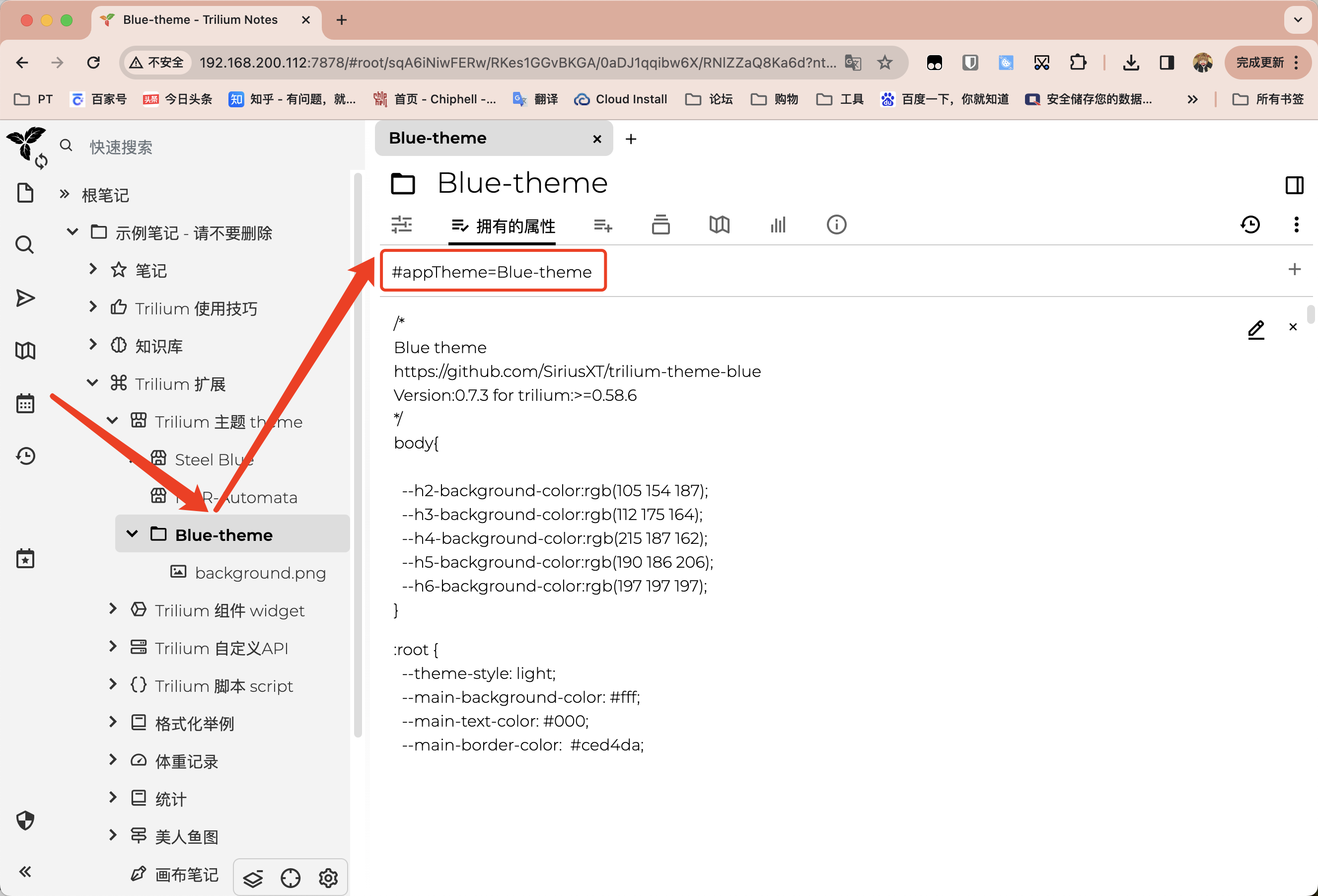This screenshot has height=896, width=1318.
Task: Toggle the right pane layout icon
Action: pyautogui.click(x=1294, y=185)
